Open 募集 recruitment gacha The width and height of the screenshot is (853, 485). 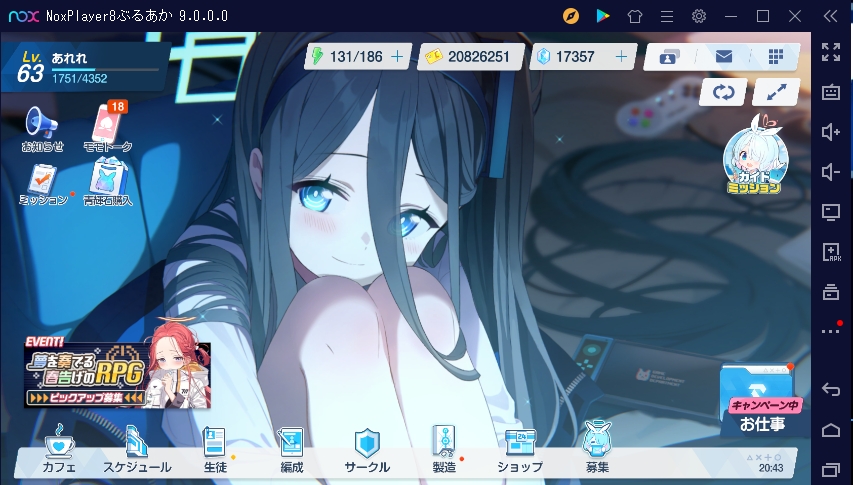(x=597, y=448)
